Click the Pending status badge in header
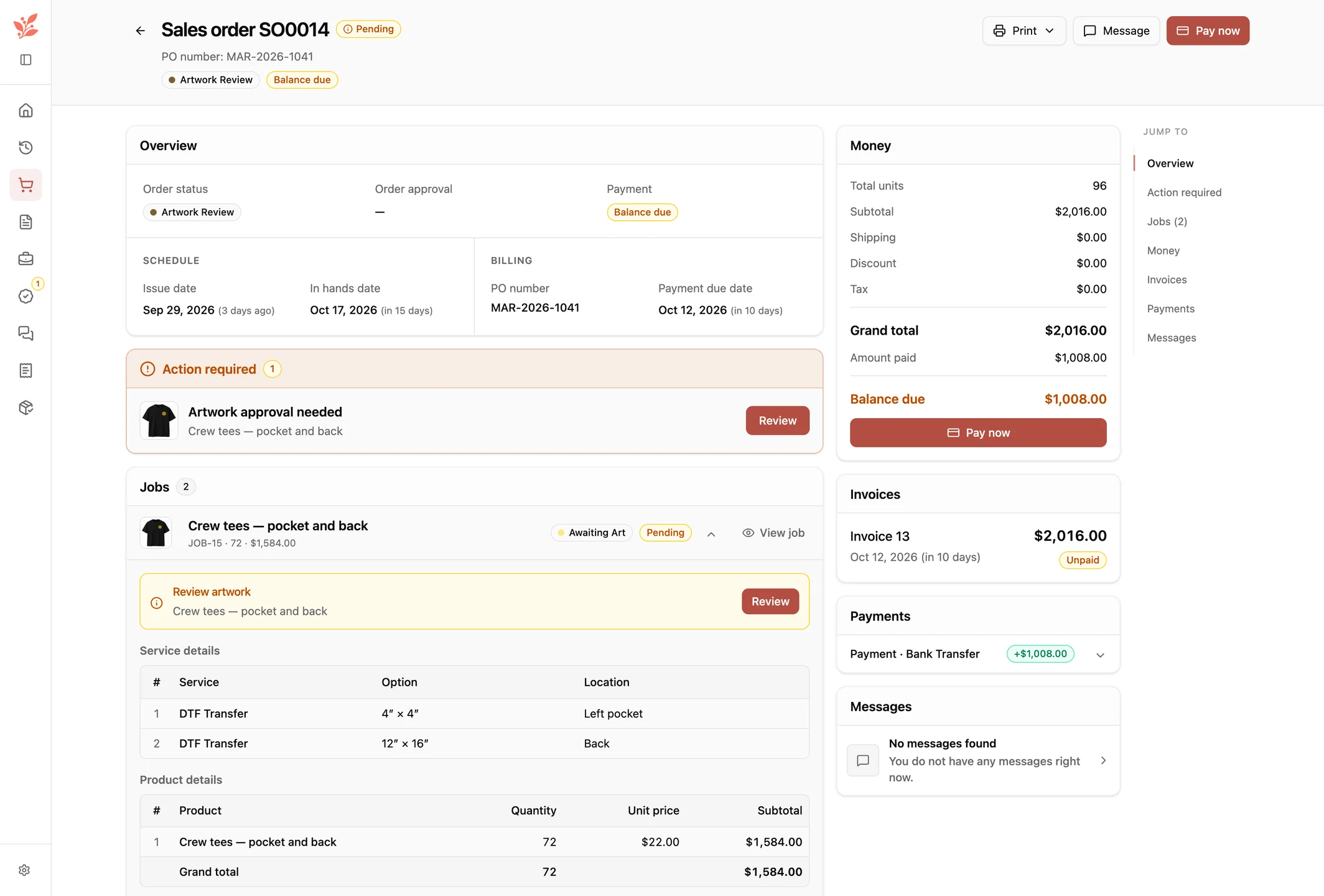The image size is (1324, 896). tap(368, 29)
